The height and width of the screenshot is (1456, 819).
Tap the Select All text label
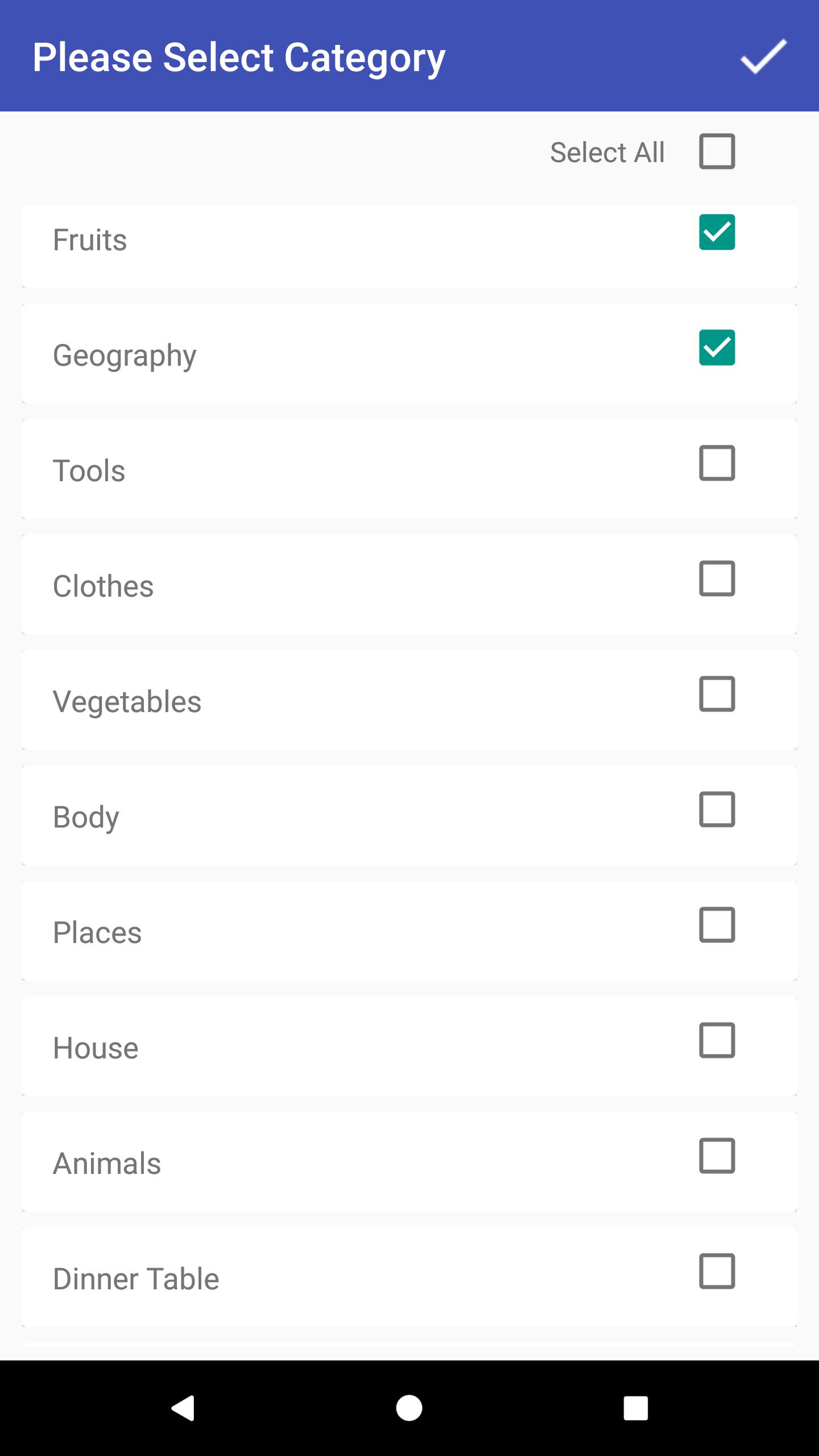pyautogui.click(x=607, y=152)
